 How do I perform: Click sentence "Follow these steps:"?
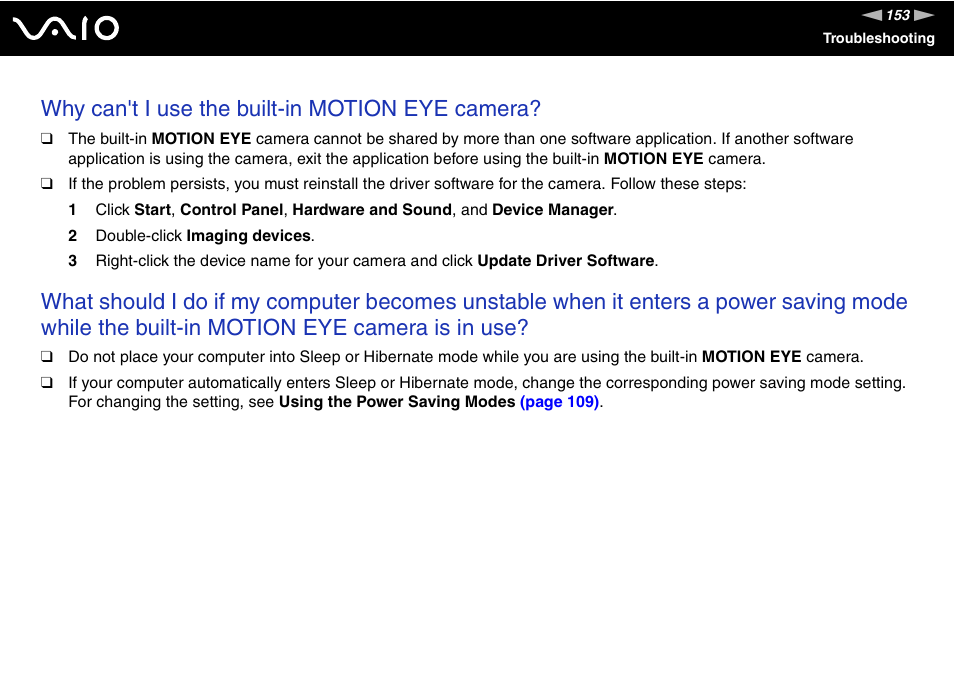pos(678,184)
